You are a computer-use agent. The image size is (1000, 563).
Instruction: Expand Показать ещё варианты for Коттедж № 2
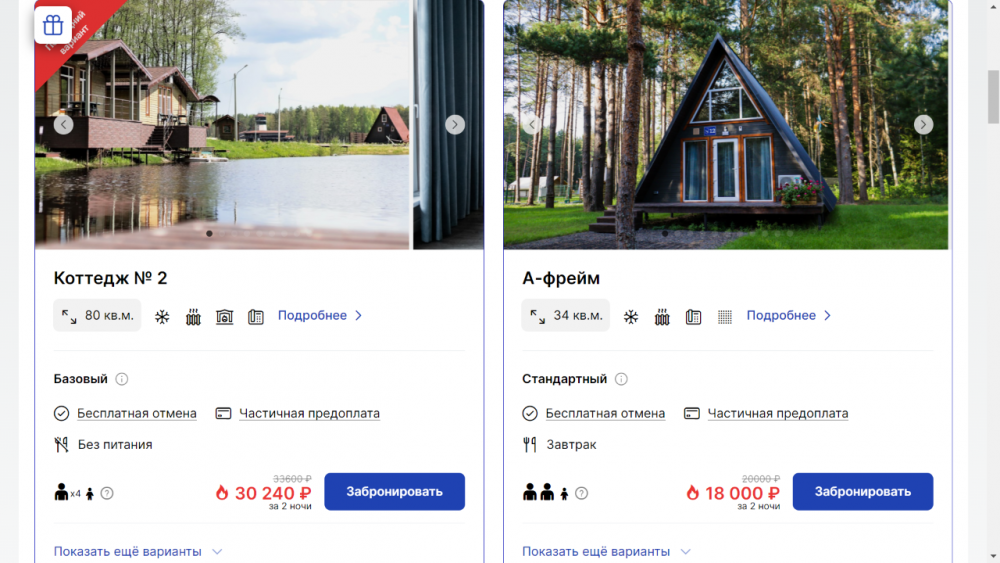[x=138, y=552]
